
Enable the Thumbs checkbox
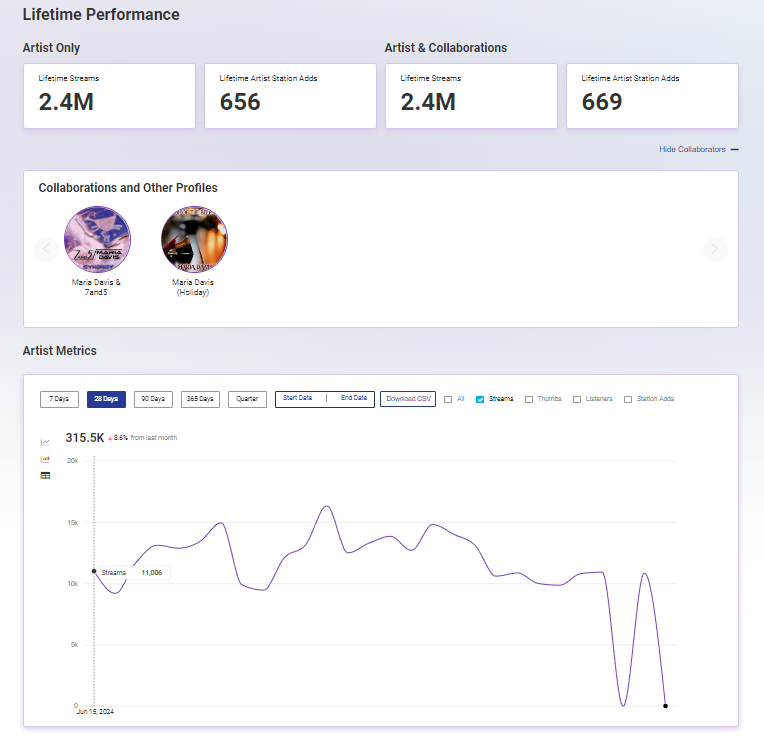tap(529, 399)
